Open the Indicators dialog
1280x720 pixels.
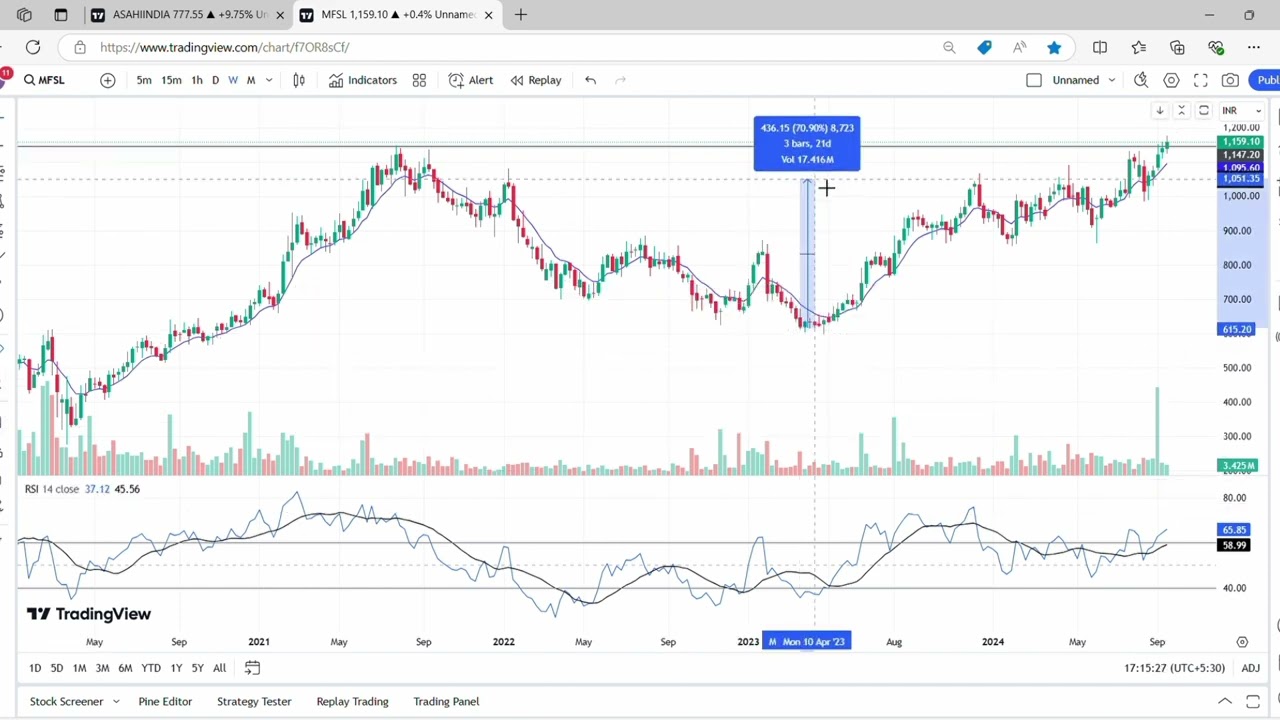click(363, 80)
